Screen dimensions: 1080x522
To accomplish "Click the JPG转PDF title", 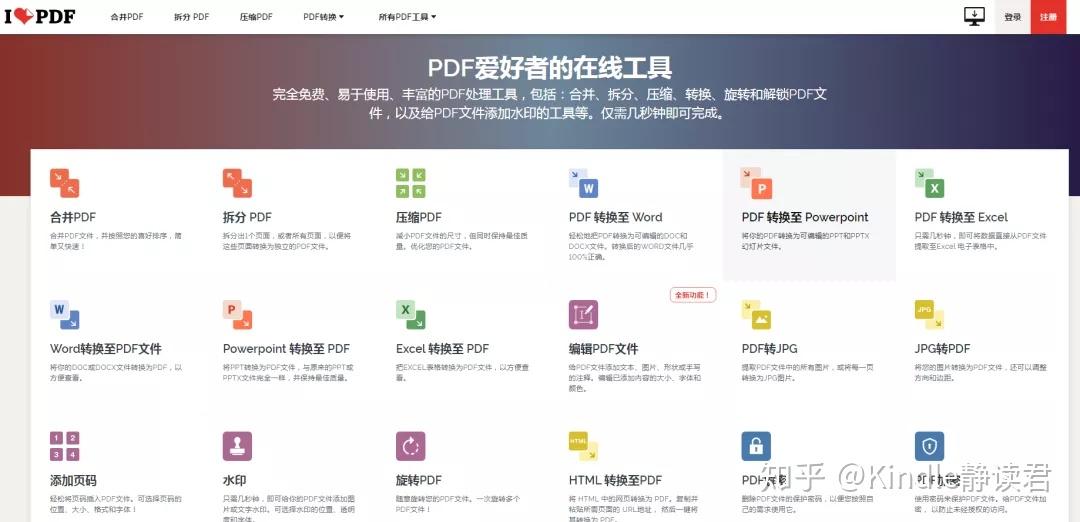I will tap(942, 348).
